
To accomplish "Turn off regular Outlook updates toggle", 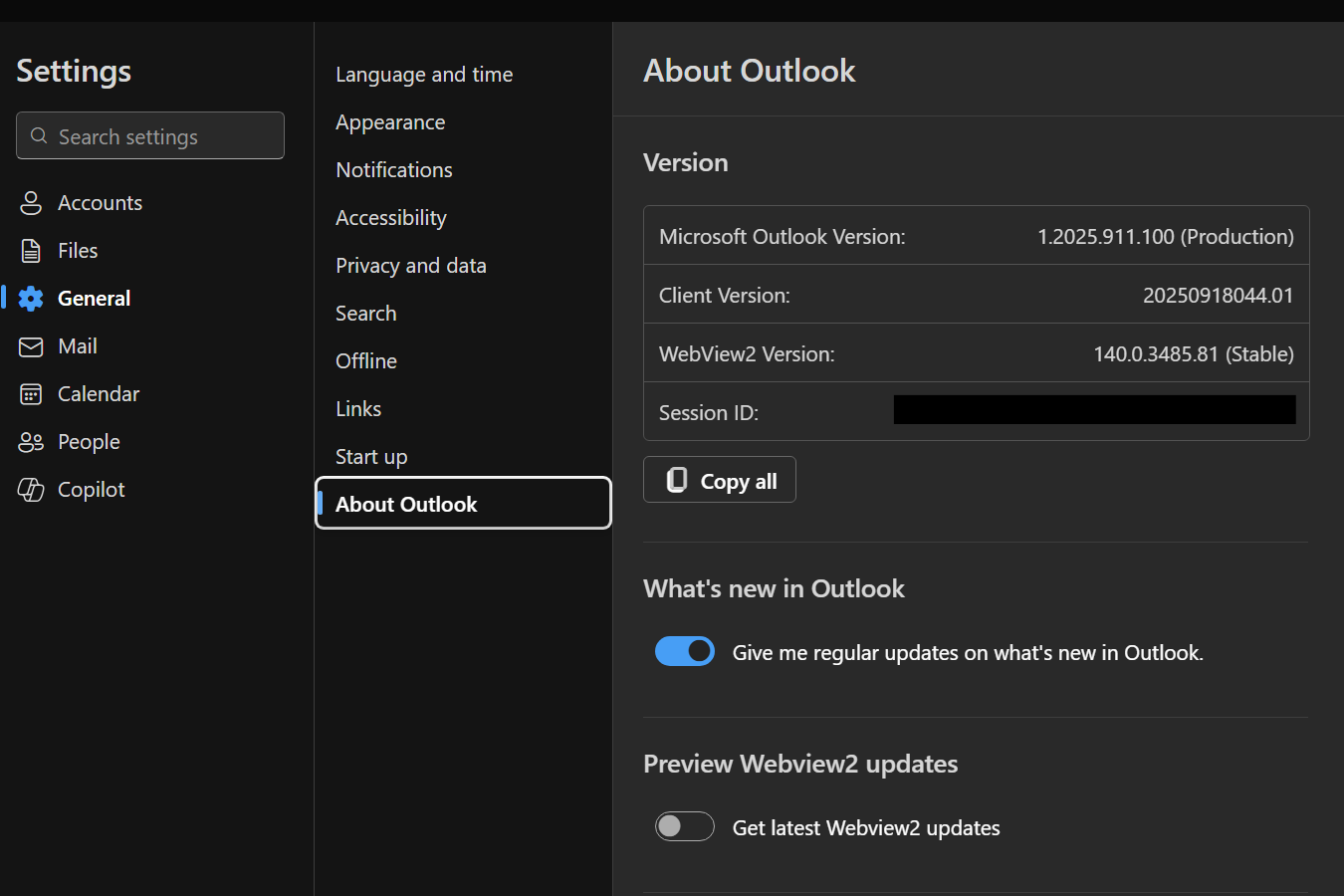I will coord(685,651).
